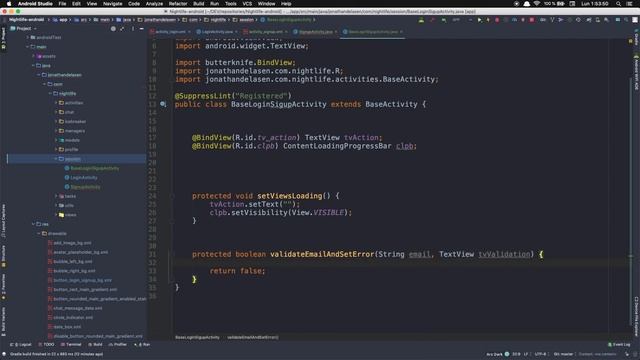Expand the chat package

[x=56, y=112]
